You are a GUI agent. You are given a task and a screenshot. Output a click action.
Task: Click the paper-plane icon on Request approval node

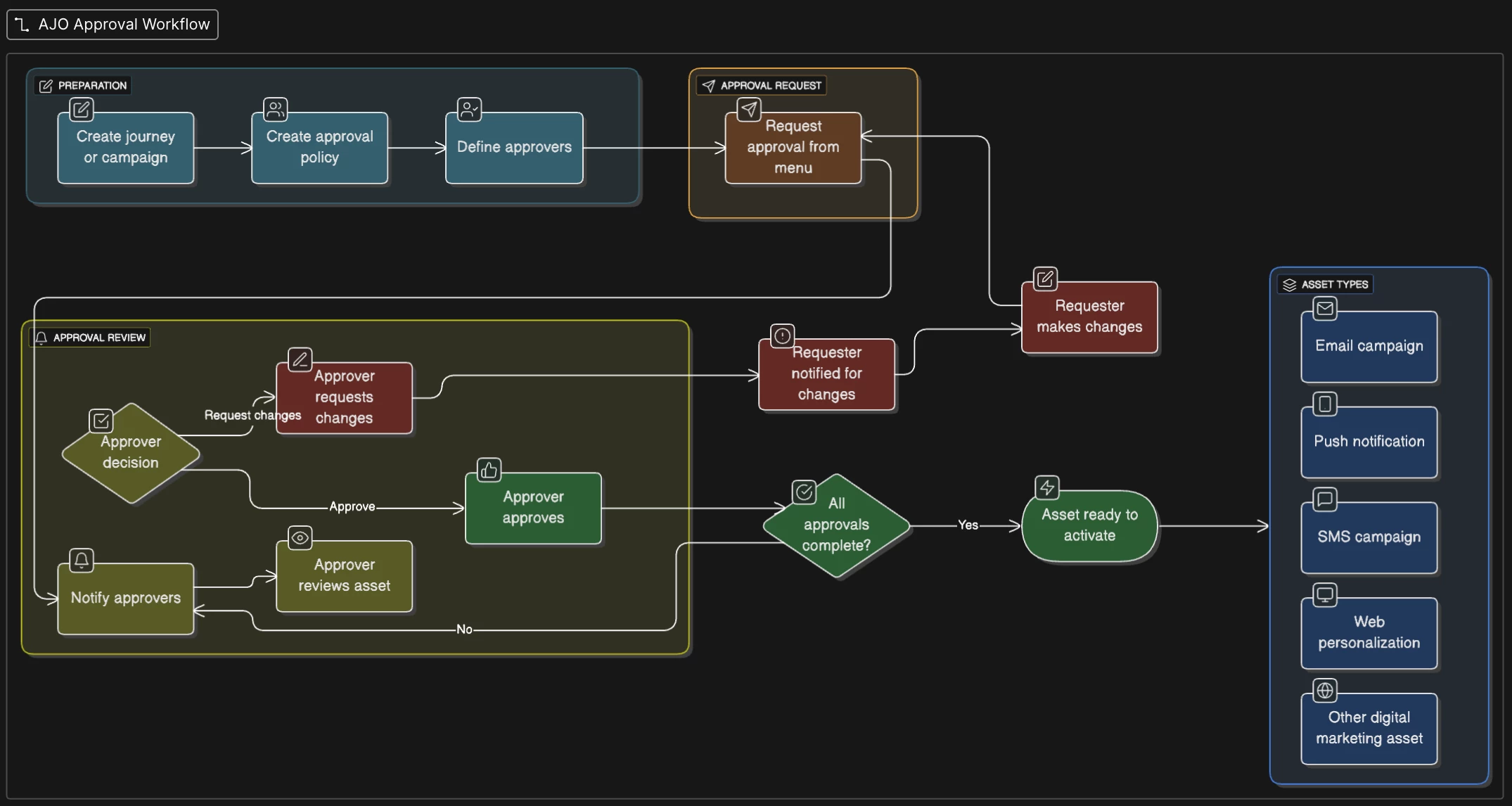(x=749, y=109)
